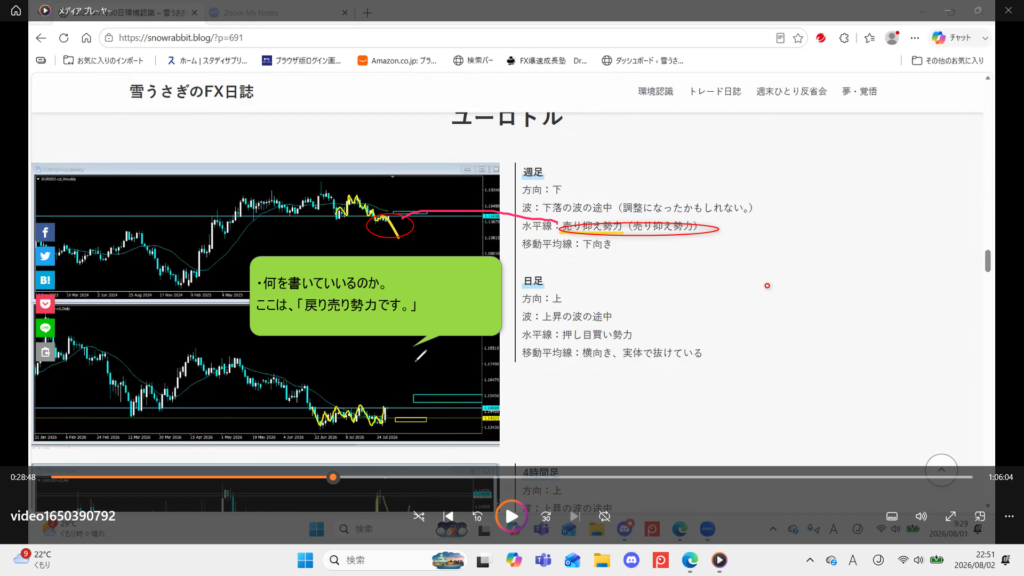Click the browser back arrow
This screenshot has height=576, width=1024.
pyautogui.click(x=41, y=38)
